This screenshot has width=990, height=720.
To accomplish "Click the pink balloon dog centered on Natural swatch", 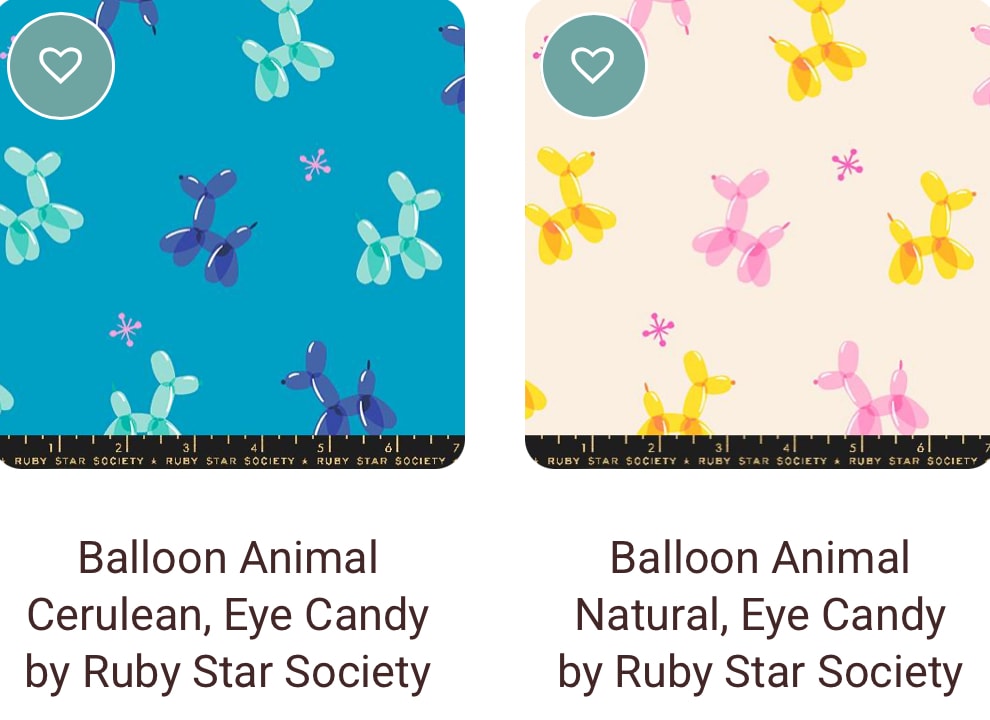I will tap(740, 226).
